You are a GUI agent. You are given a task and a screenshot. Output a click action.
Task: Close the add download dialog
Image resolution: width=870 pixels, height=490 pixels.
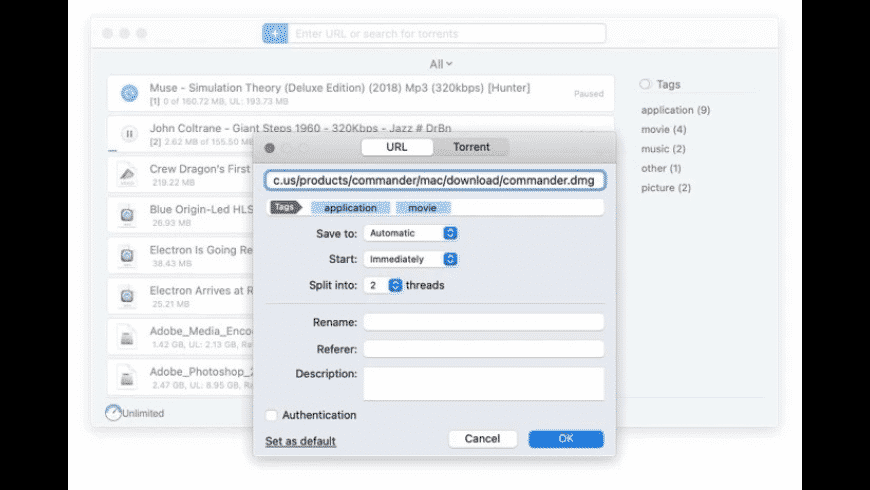click(x=270, y=148)
